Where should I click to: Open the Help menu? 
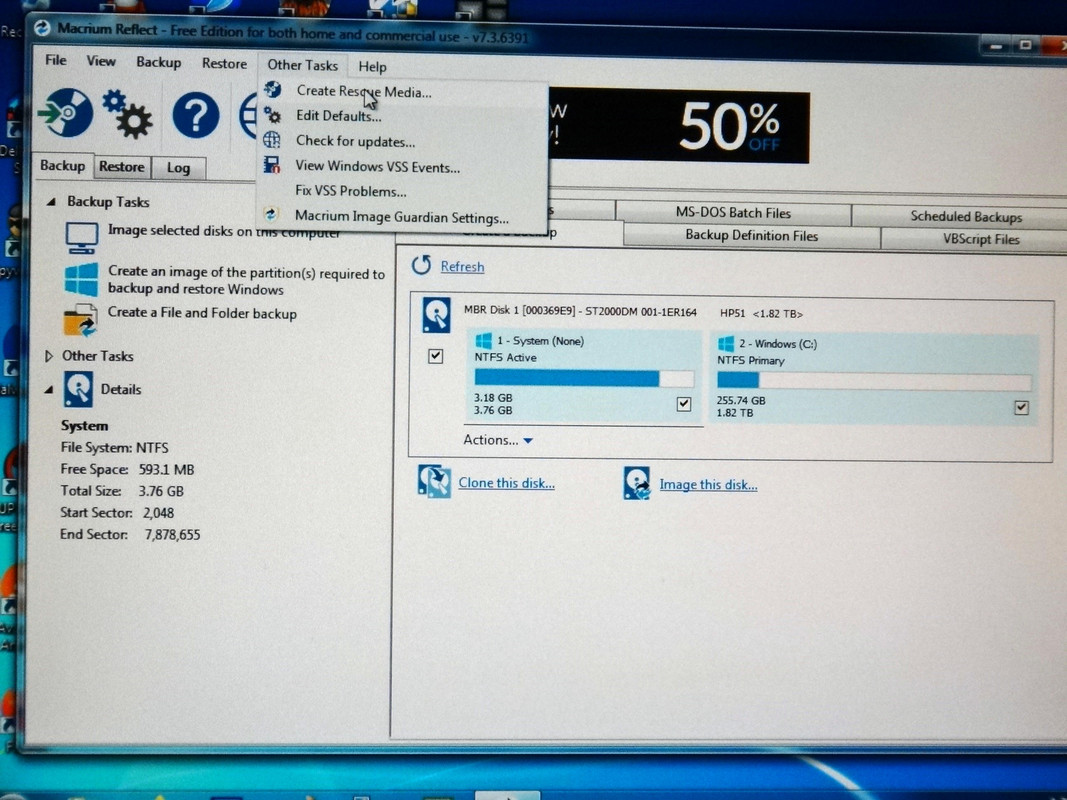click(372, 67)
